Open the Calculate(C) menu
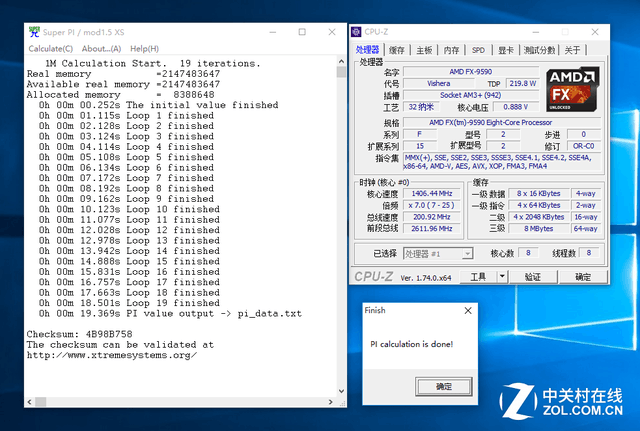 tap(50, 49)
